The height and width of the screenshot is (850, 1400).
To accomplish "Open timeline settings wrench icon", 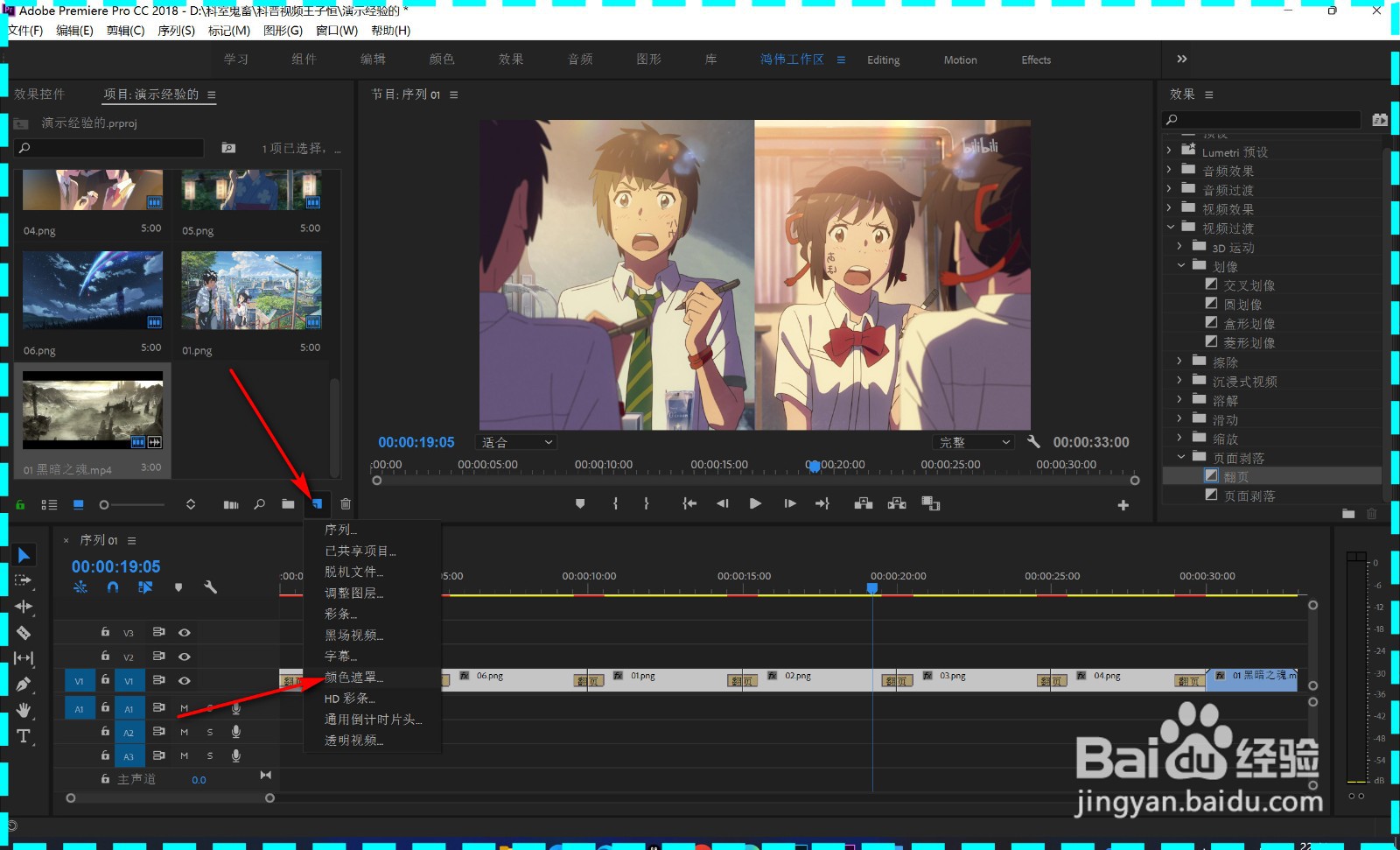I will pos(211,587).
